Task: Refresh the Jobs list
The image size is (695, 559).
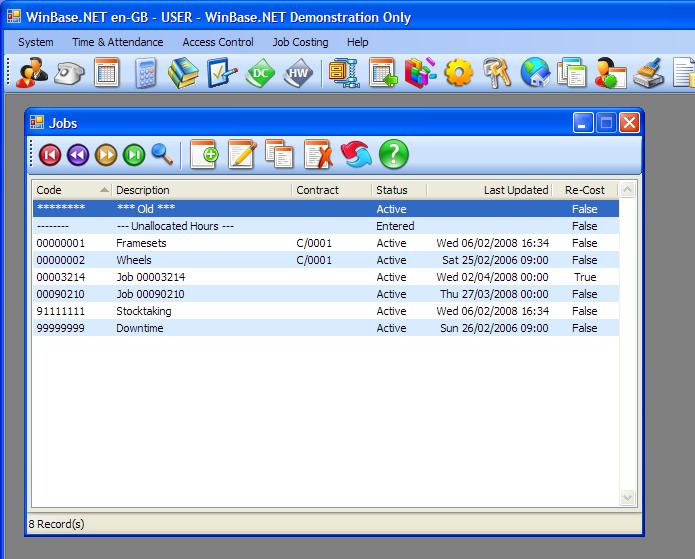Action: [x=356, y=154]
